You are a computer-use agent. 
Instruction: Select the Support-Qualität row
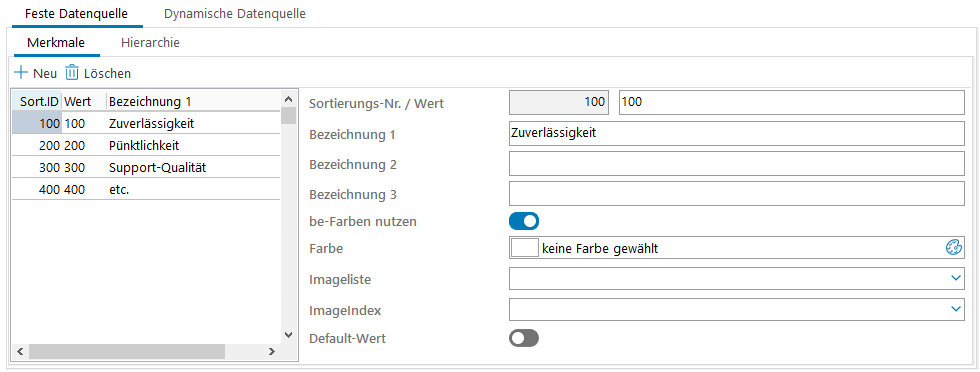146,168
